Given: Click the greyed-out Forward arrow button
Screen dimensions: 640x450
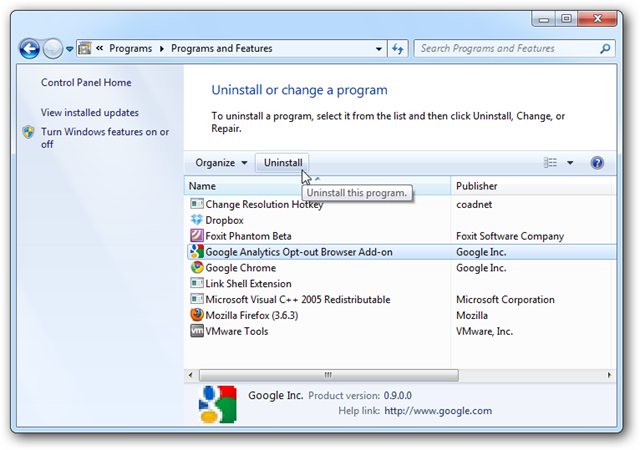Looking at the screenshot, I should (x=53, y=49).
